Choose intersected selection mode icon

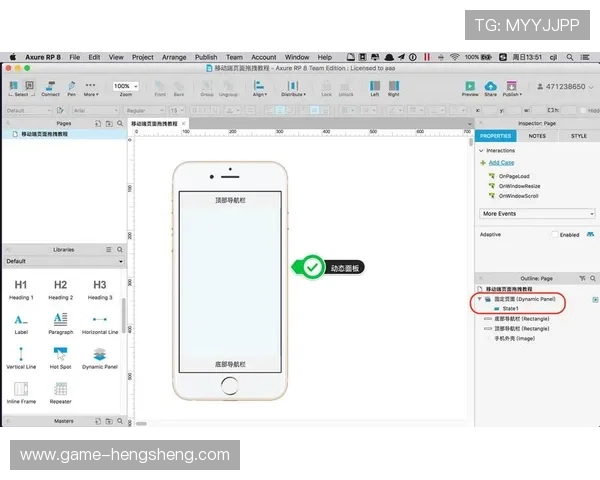13,85
